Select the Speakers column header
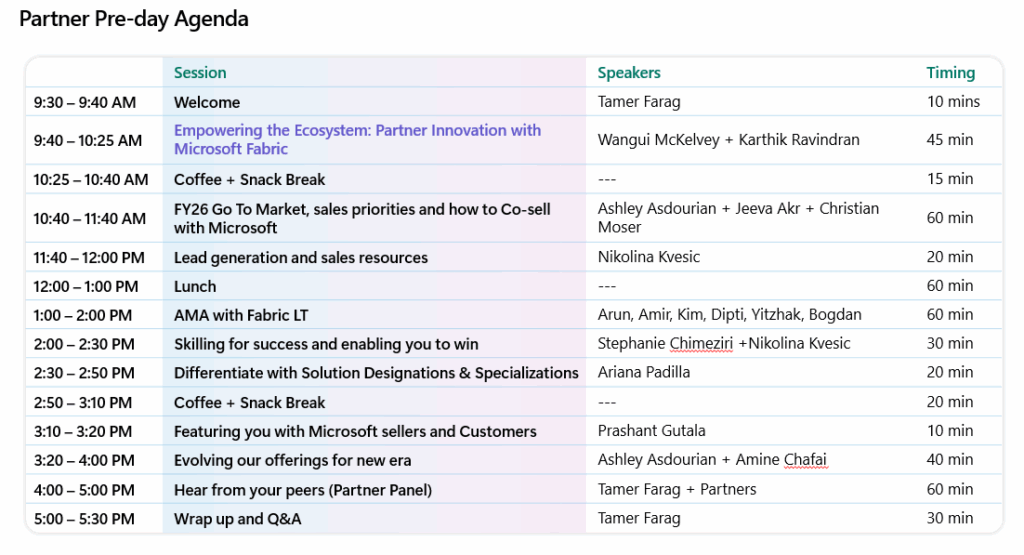This screenshot has height=555, width=1024. tap(629, 73)
